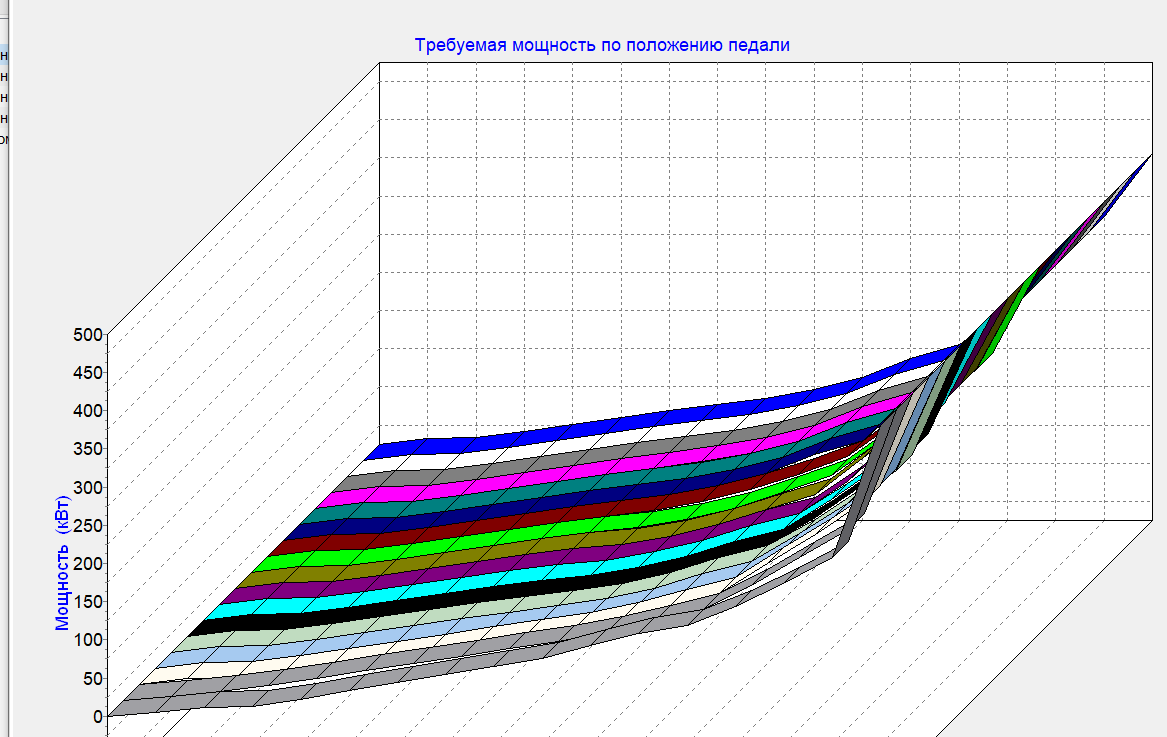Select the last visible row in left list
The image size is (1167, 737).
click(4, 139)
